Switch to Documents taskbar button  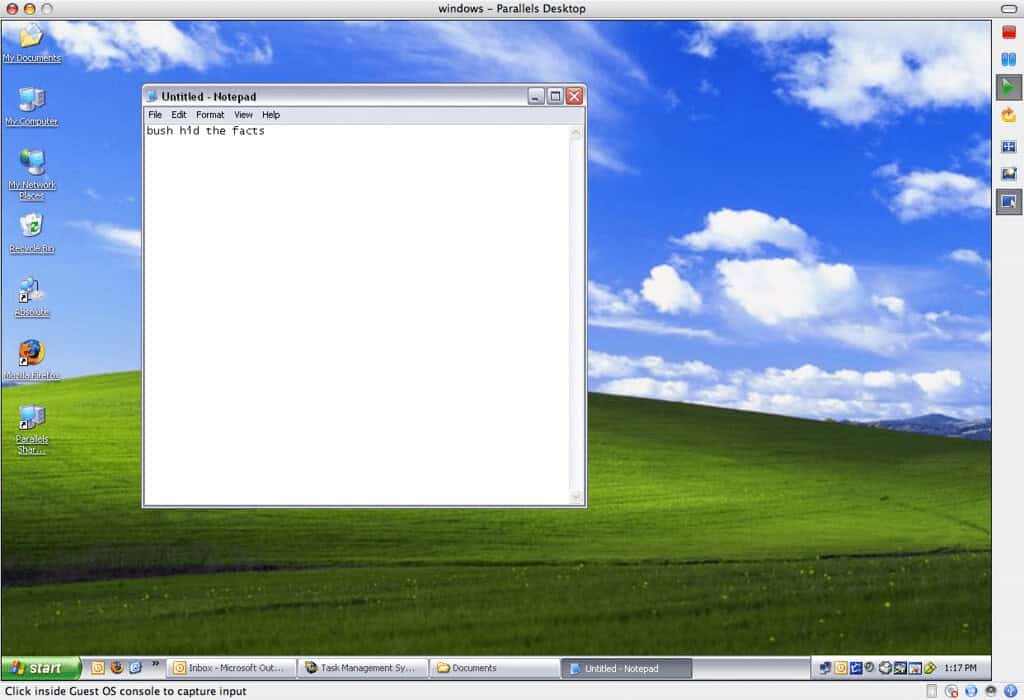[494, 668]
